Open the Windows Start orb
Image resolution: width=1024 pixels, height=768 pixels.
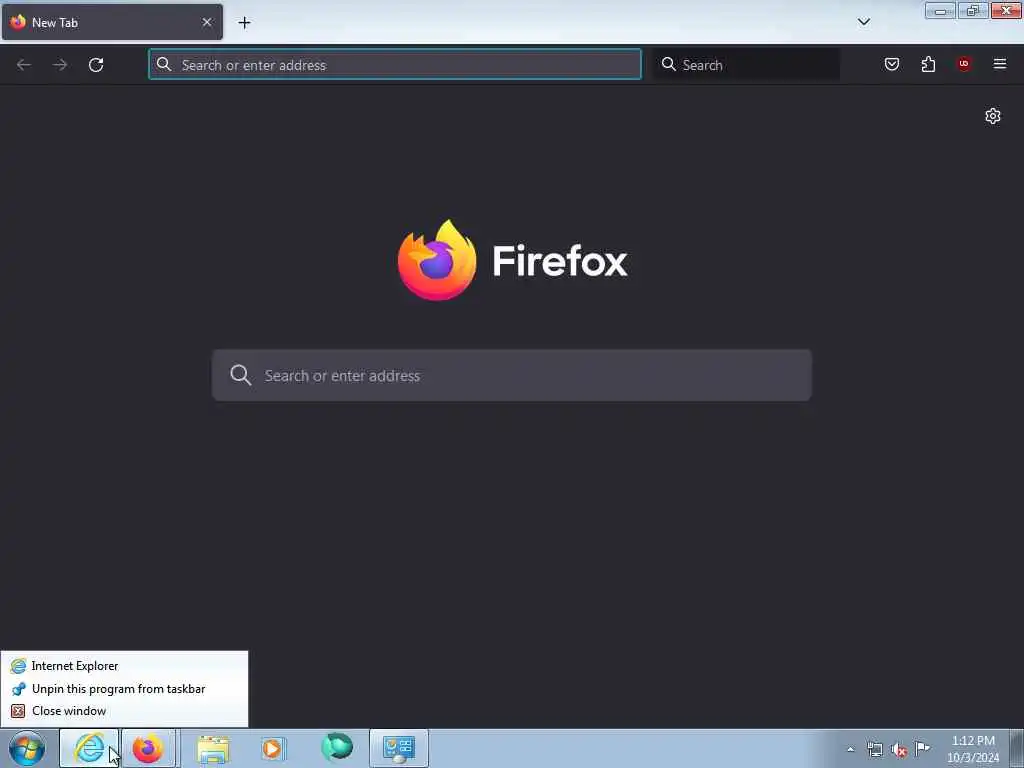coord(27,748)
